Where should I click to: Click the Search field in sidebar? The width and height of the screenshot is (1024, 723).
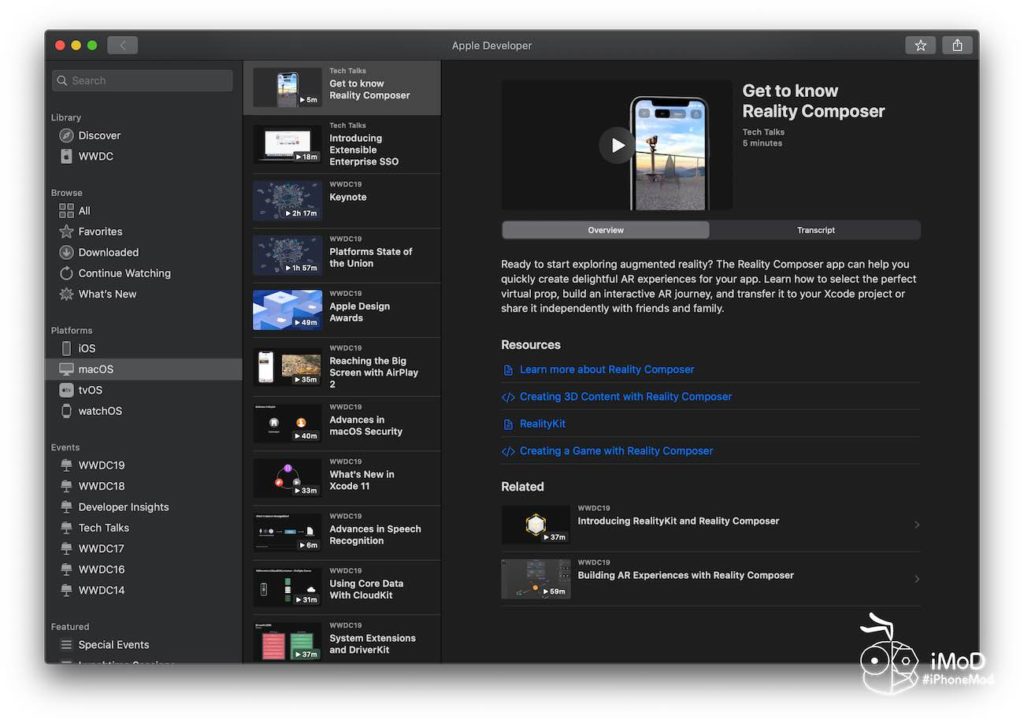142,81
